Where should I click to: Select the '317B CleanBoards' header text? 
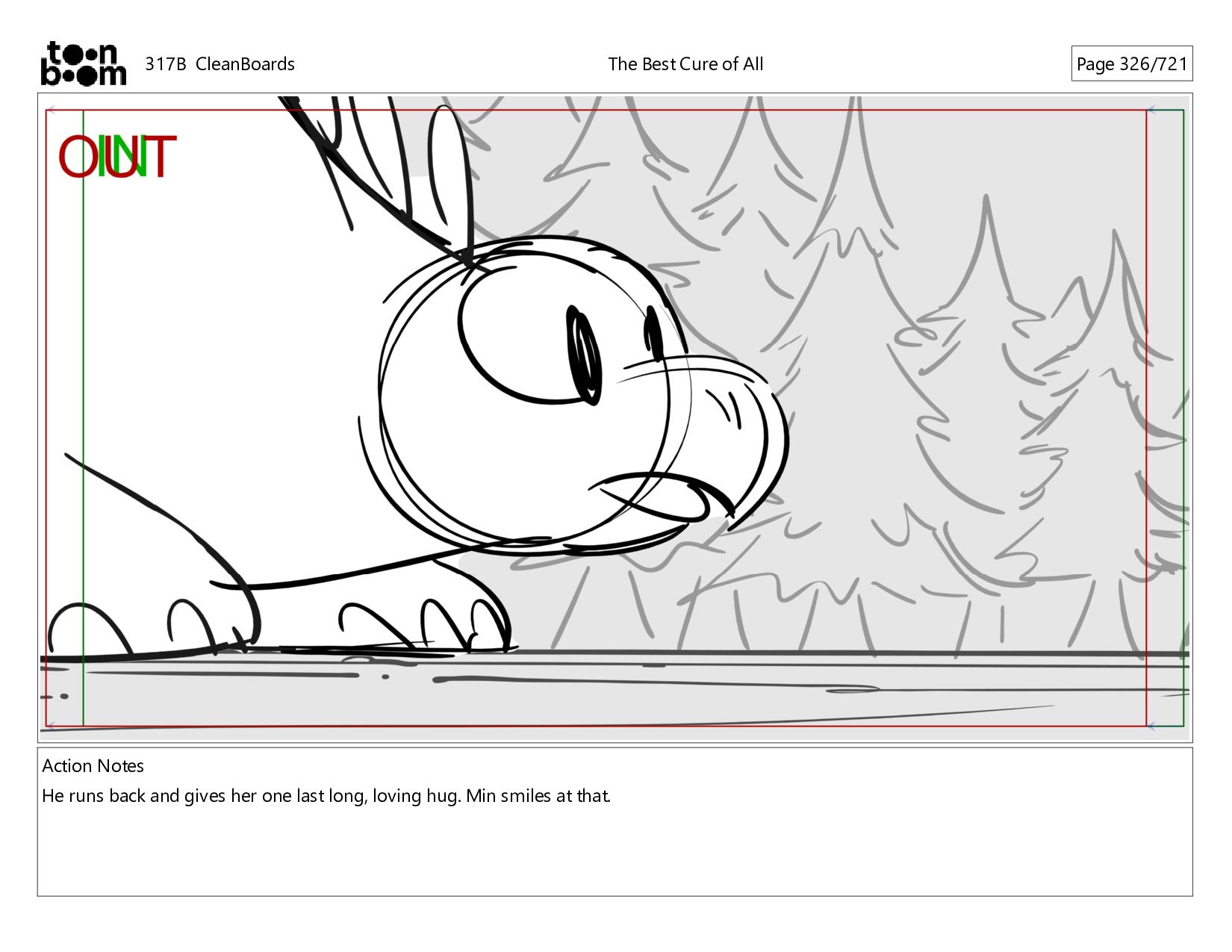pos(220,64)
